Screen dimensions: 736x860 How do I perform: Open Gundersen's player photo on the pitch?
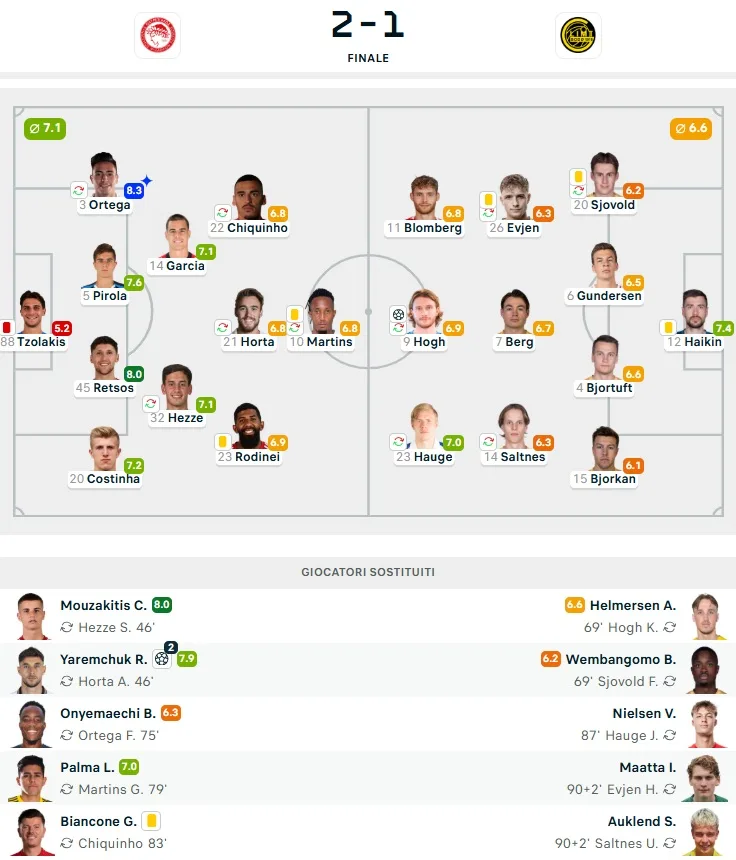coord(604,266)
